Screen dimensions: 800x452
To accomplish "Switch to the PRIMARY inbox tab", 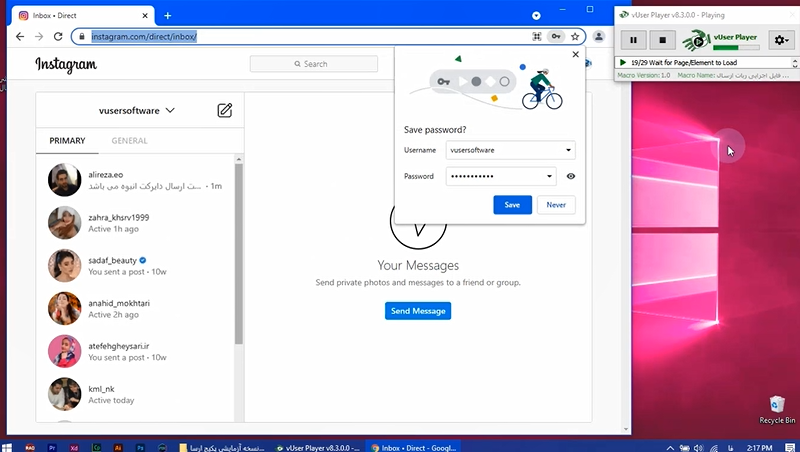I will (x=67, y=141).
